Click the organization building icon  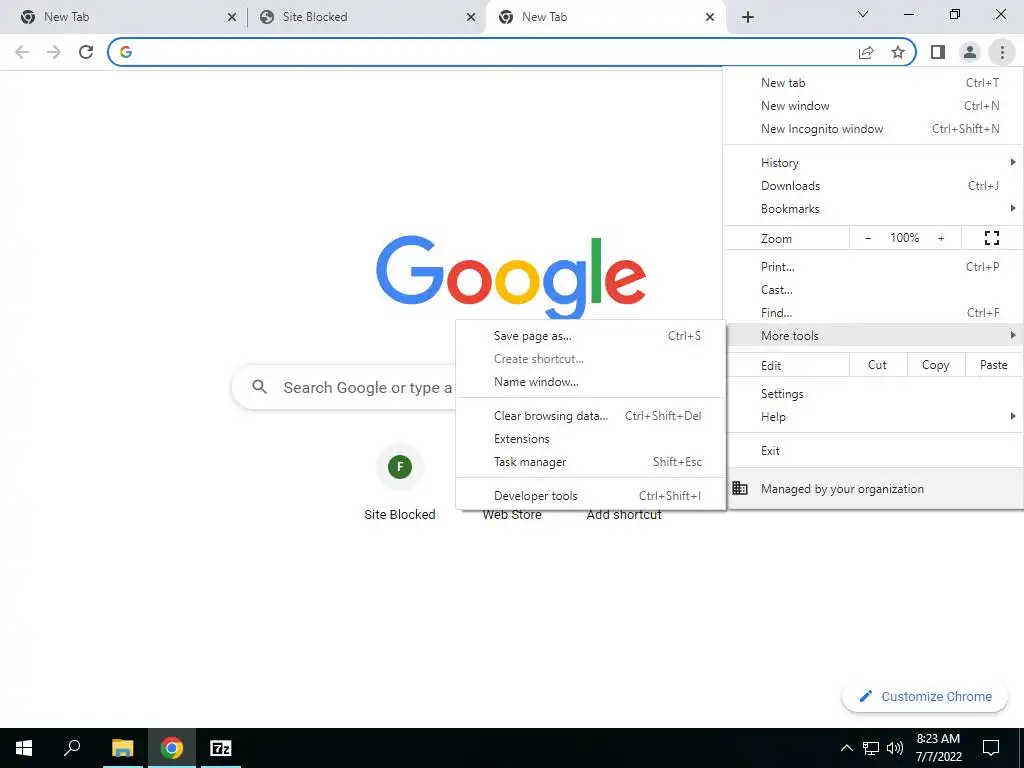(739, 488)
